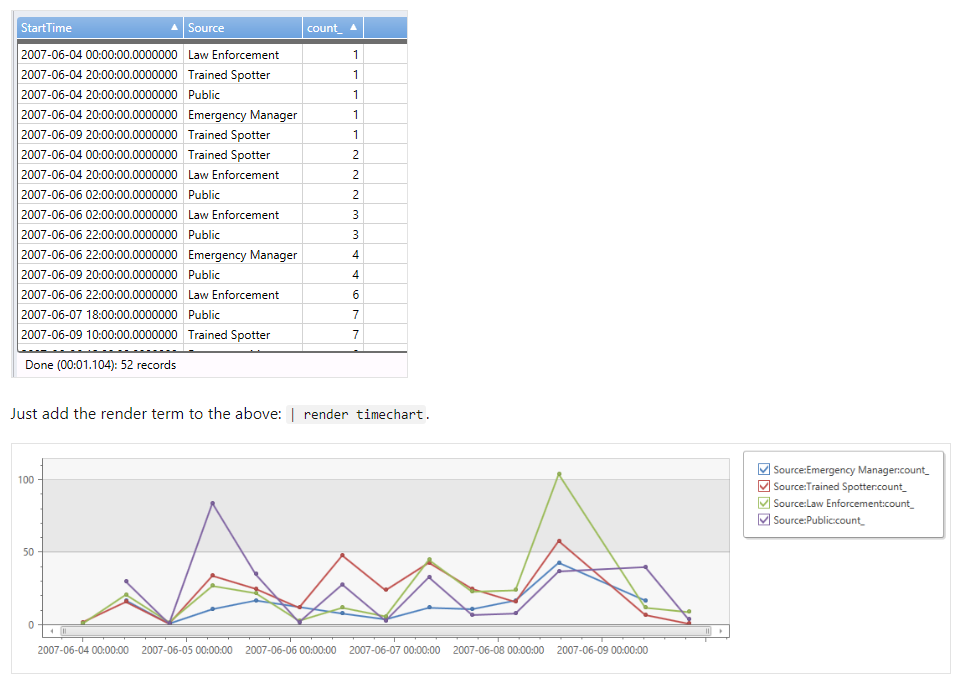The image size is (960, 679).
Task: Click x-axis label '2007-06-07 00:00:00'
Action: pyautogui.click(x=394, y=650)
